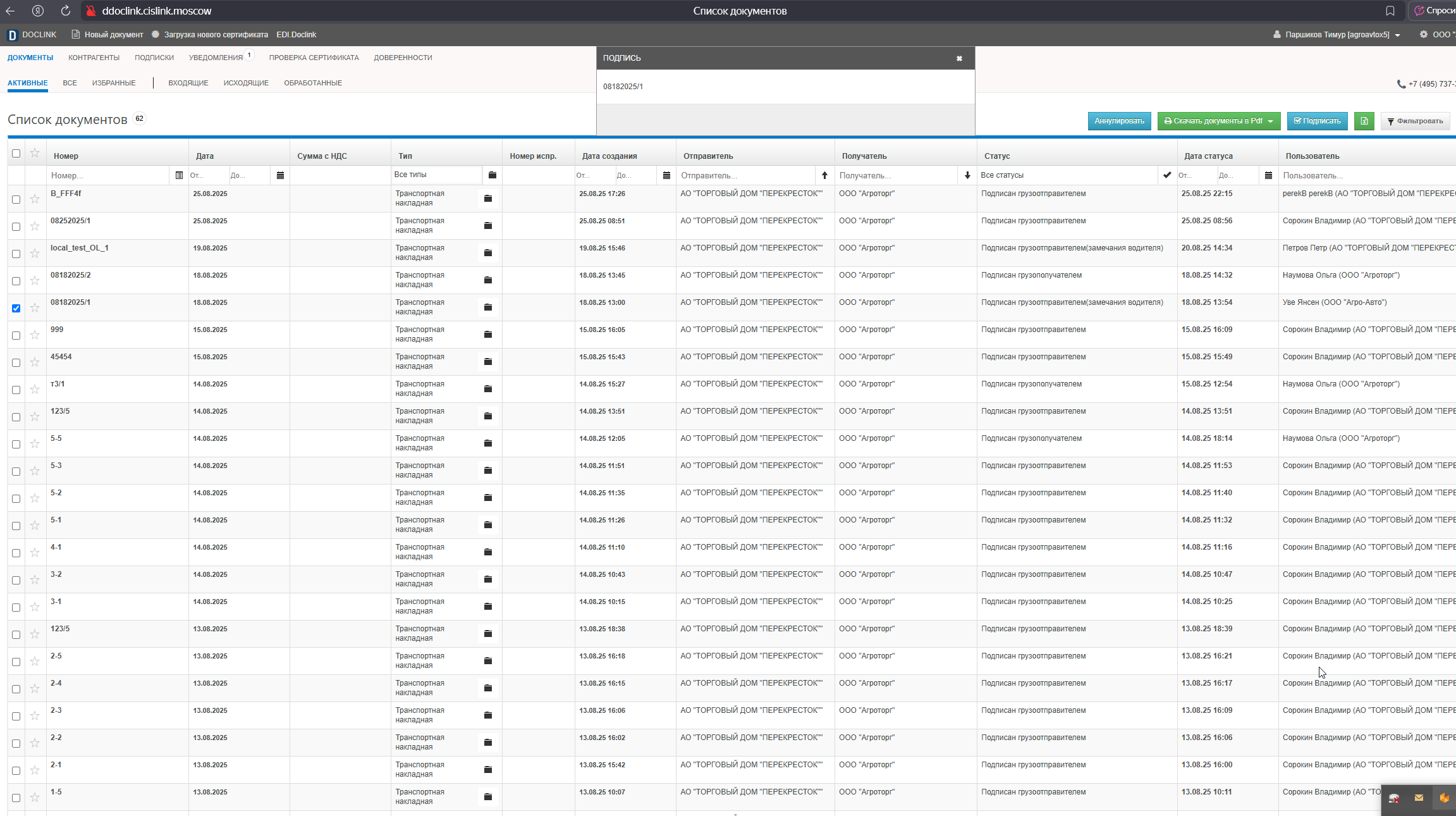Click Новый документ link
The width and height of the screenshot is (1456, 816).
[107, 35]
